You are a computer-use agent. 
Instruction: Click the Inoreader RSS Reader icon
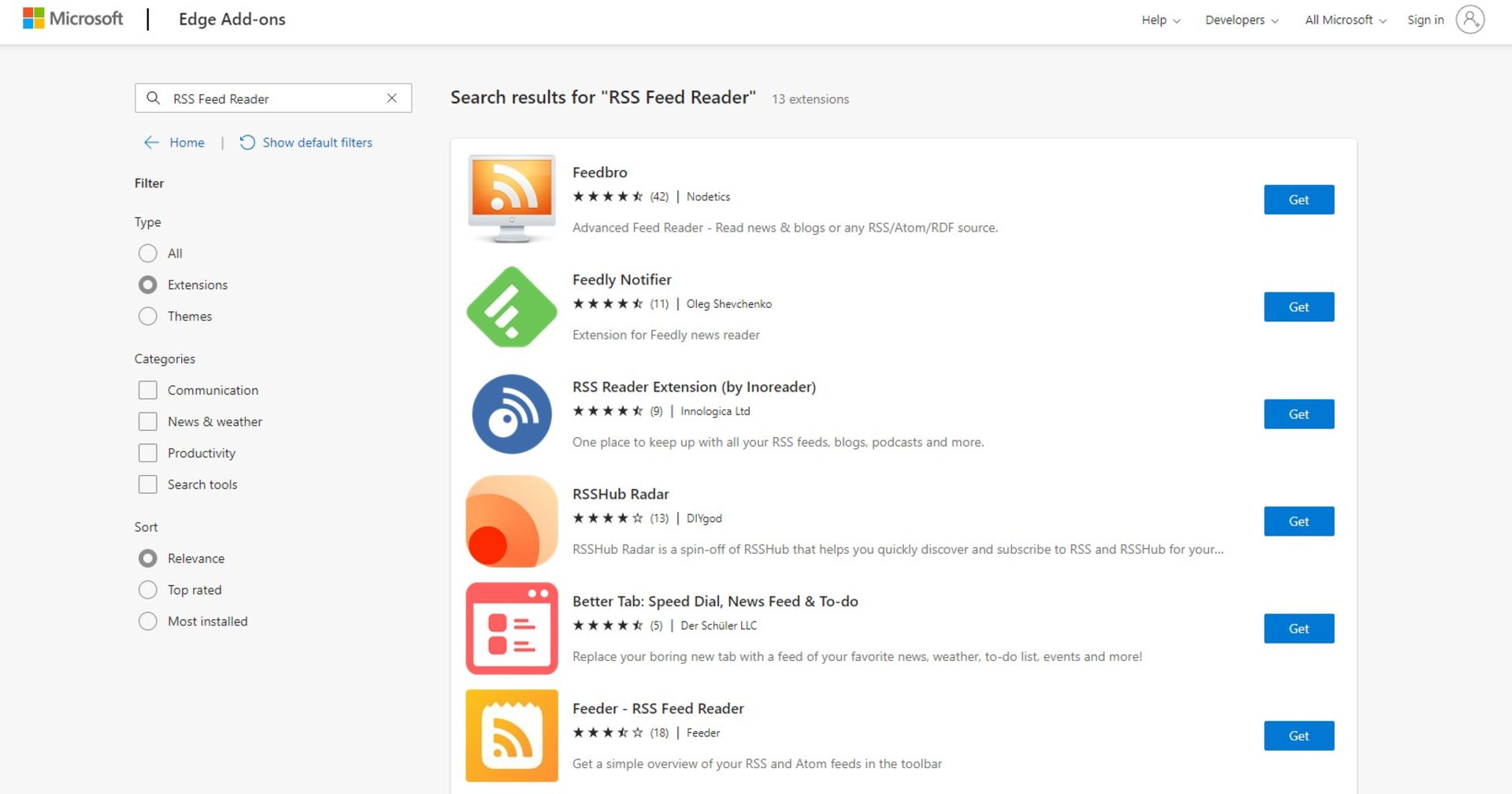click(512, 414)
